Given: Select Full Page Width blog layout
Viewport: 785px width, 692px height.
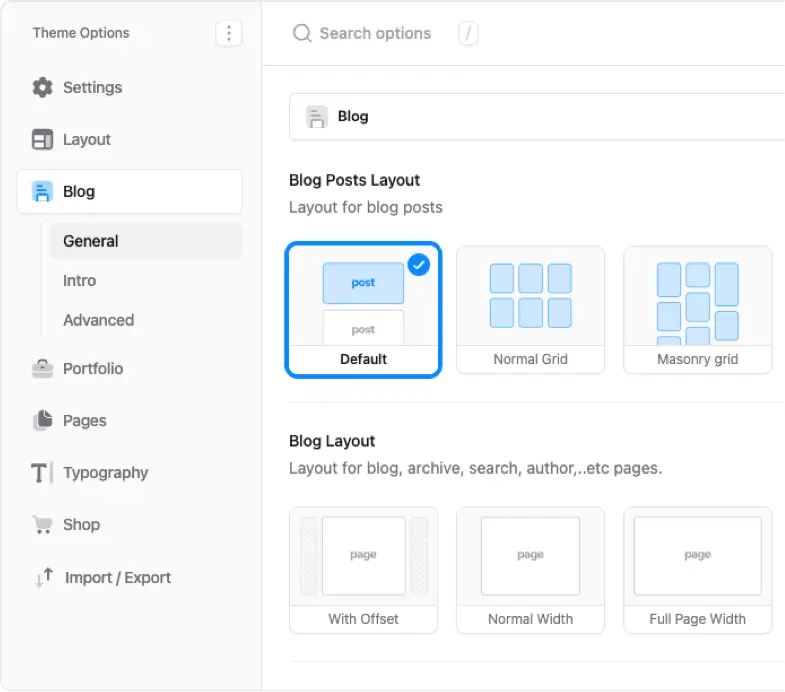Looking at the screenshot, I should point(697,570).
